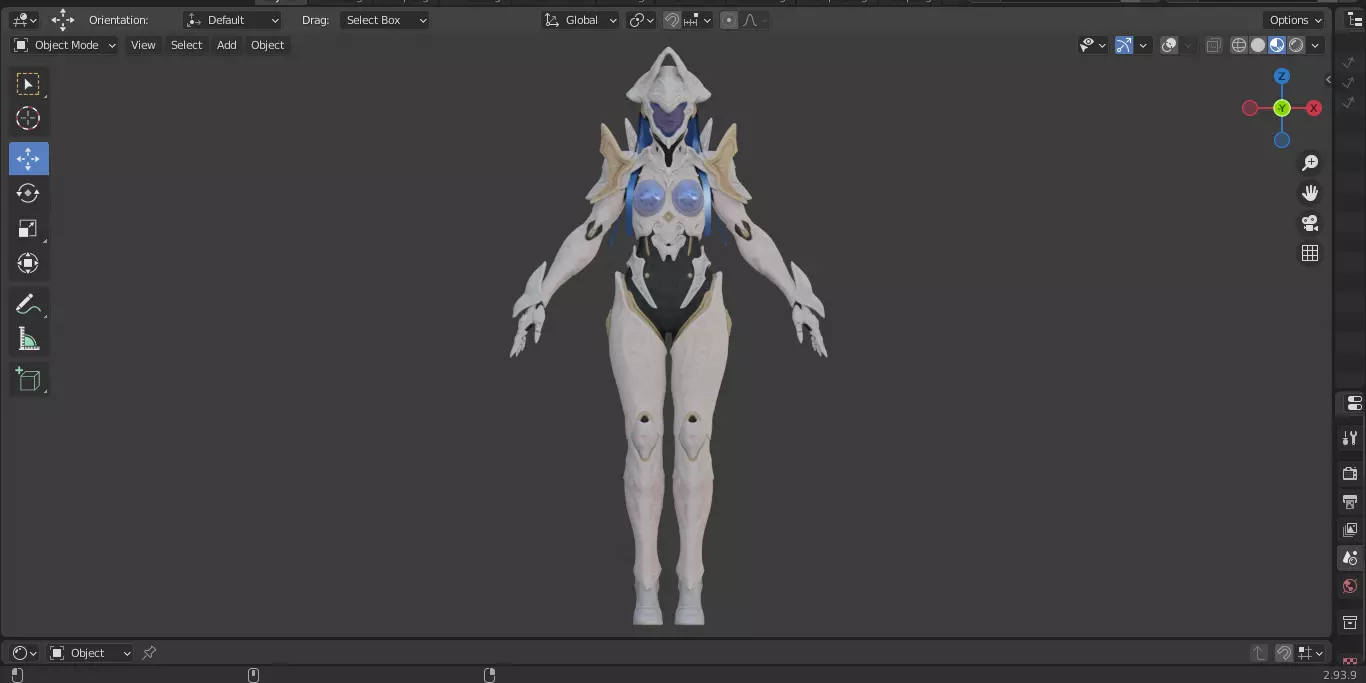This screenshot has width=1366, height=683.
Task: Click the blue Z axis on gizmo
Action: (x=1282, y=76)
